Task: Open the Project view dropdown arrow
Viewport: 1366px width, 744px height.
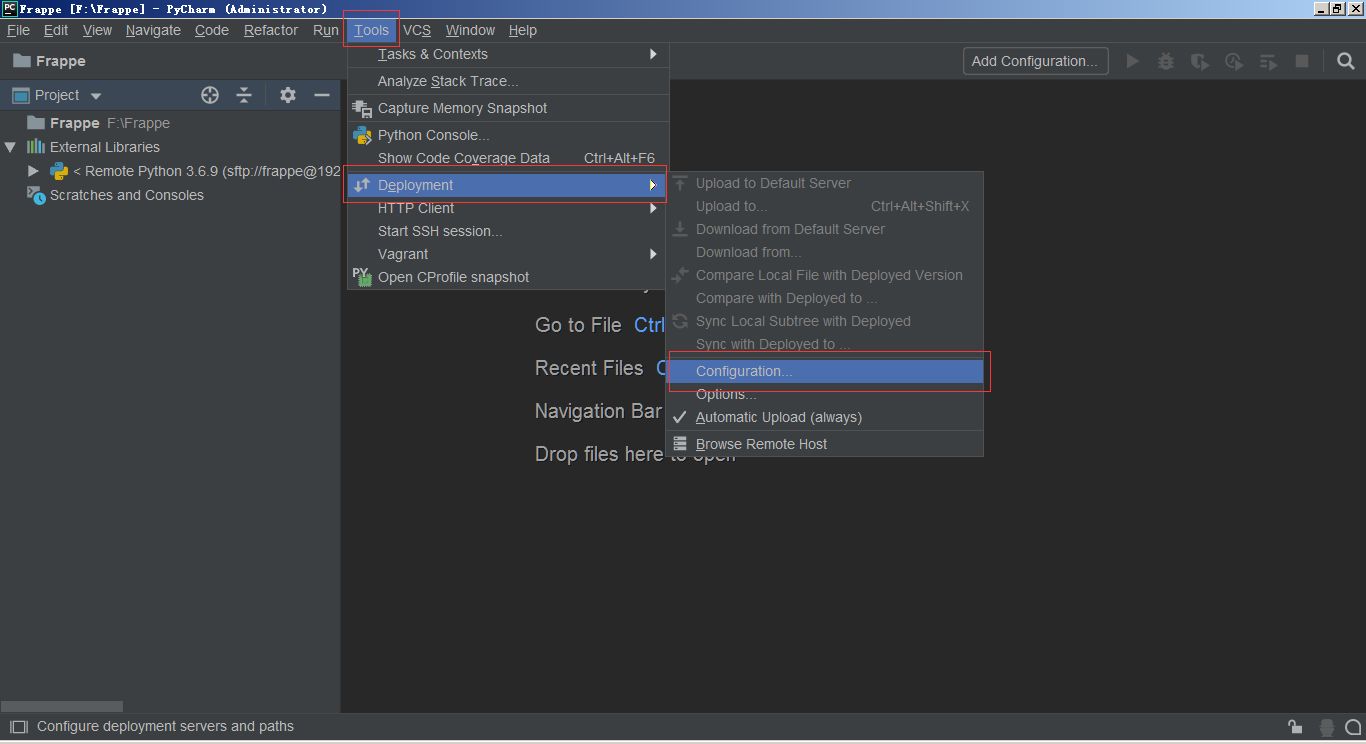Action: (x=96, y=96)
